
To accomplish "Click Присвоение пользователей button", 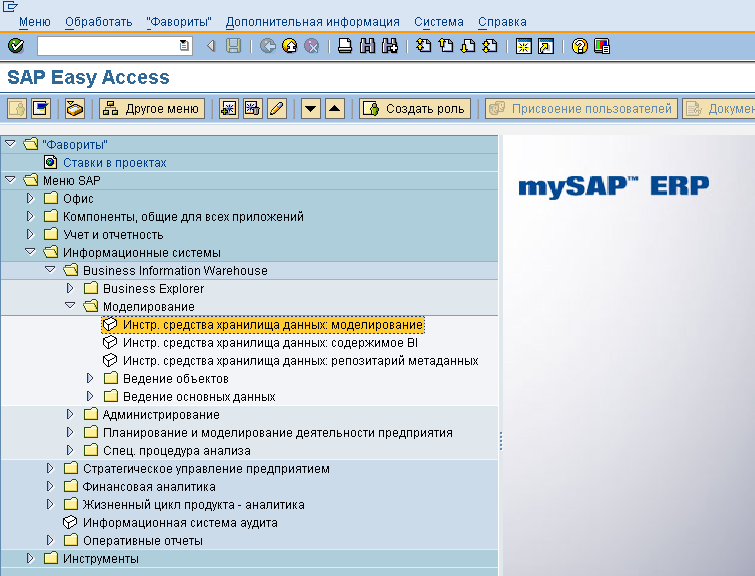I will click(x=581, y=108).
